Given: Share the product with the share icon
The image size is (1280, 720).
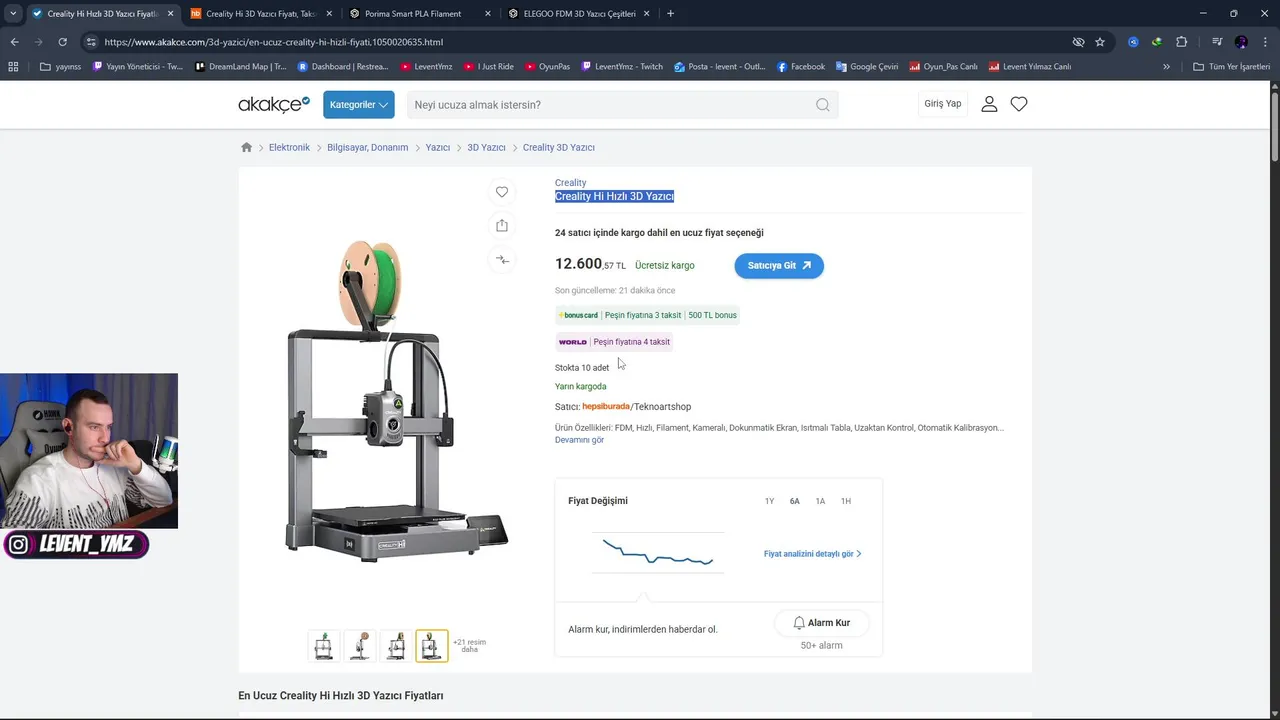Looking at the screenshot, I should point(502,226).
